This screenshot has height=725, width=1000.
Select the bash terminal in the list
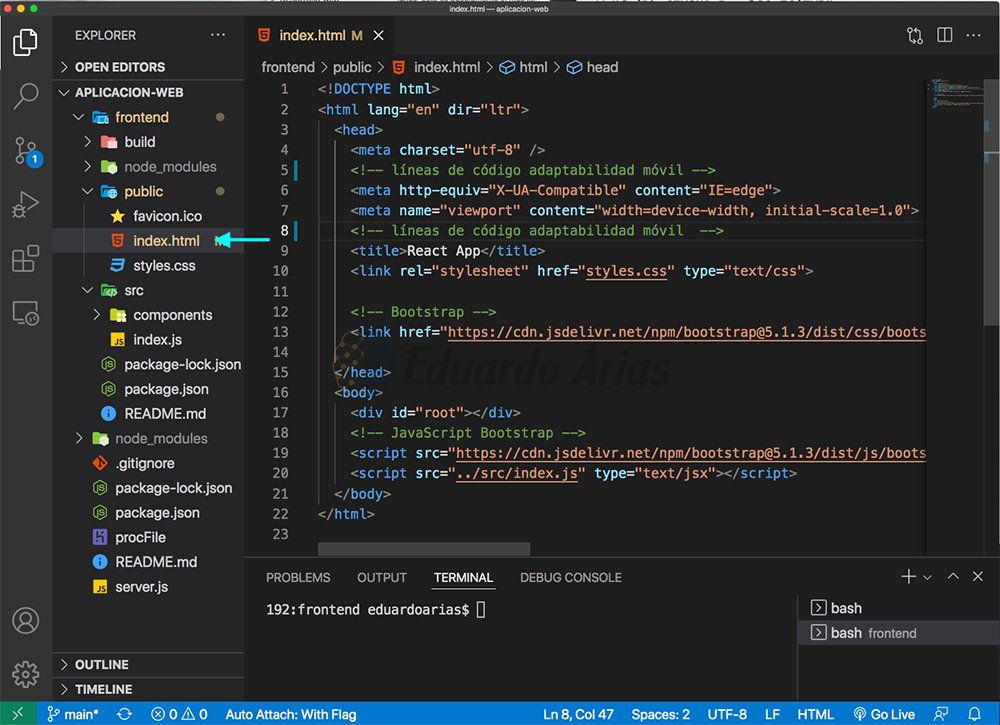click(x=899, y=608)
